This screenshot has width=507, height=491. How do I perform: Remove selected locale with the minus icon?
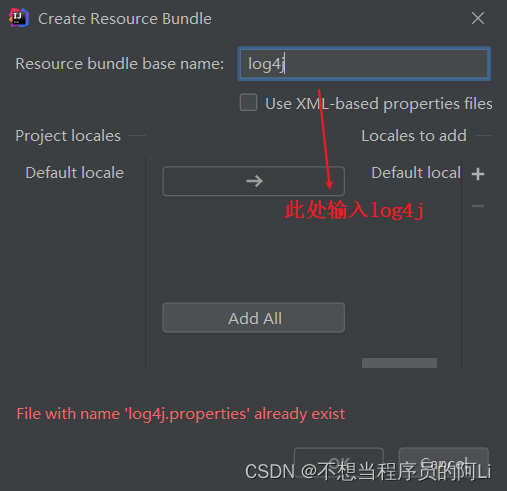tap(478, 206)
